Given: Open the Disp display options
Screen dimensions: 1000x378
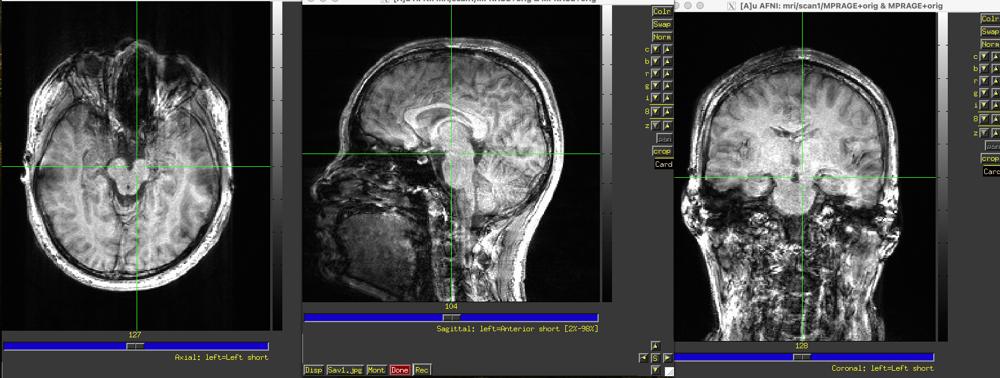Looking at the screenshot, I should pyautogui.click(x=313, y=370).
